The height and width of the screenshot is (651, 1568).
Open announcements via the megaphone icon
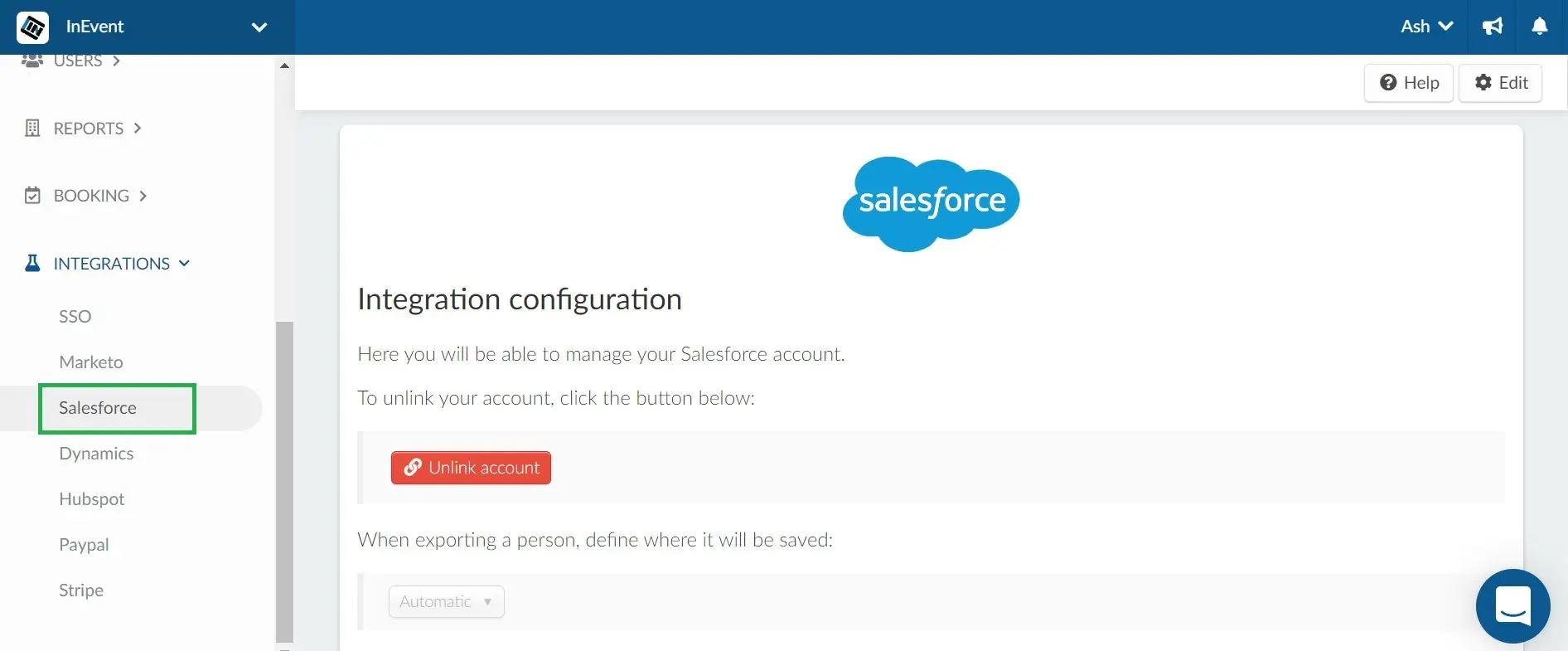coord(1493,27)
